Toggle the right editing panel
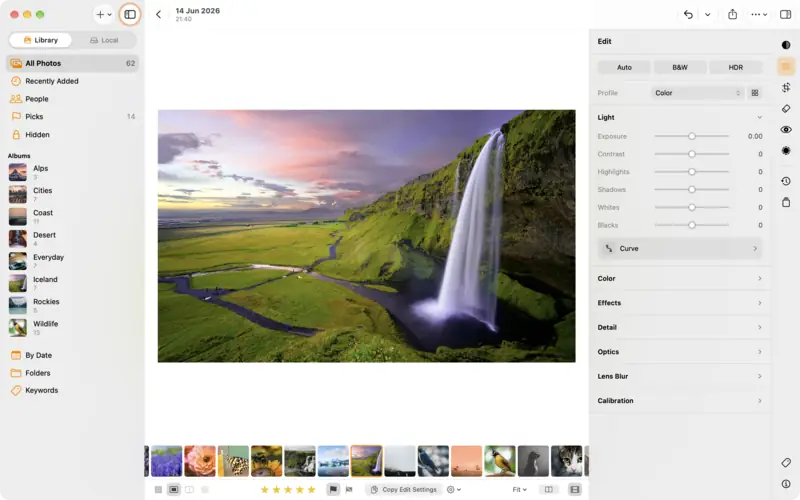 pos(785,14)
